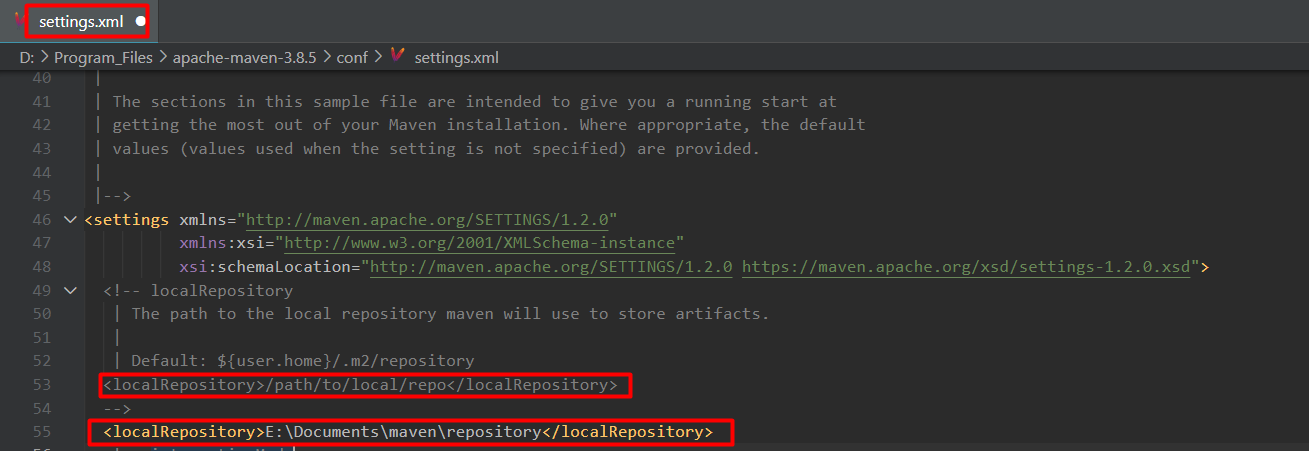
Task: Open the D: breadcrumb segment
Action: pos(27,58)
